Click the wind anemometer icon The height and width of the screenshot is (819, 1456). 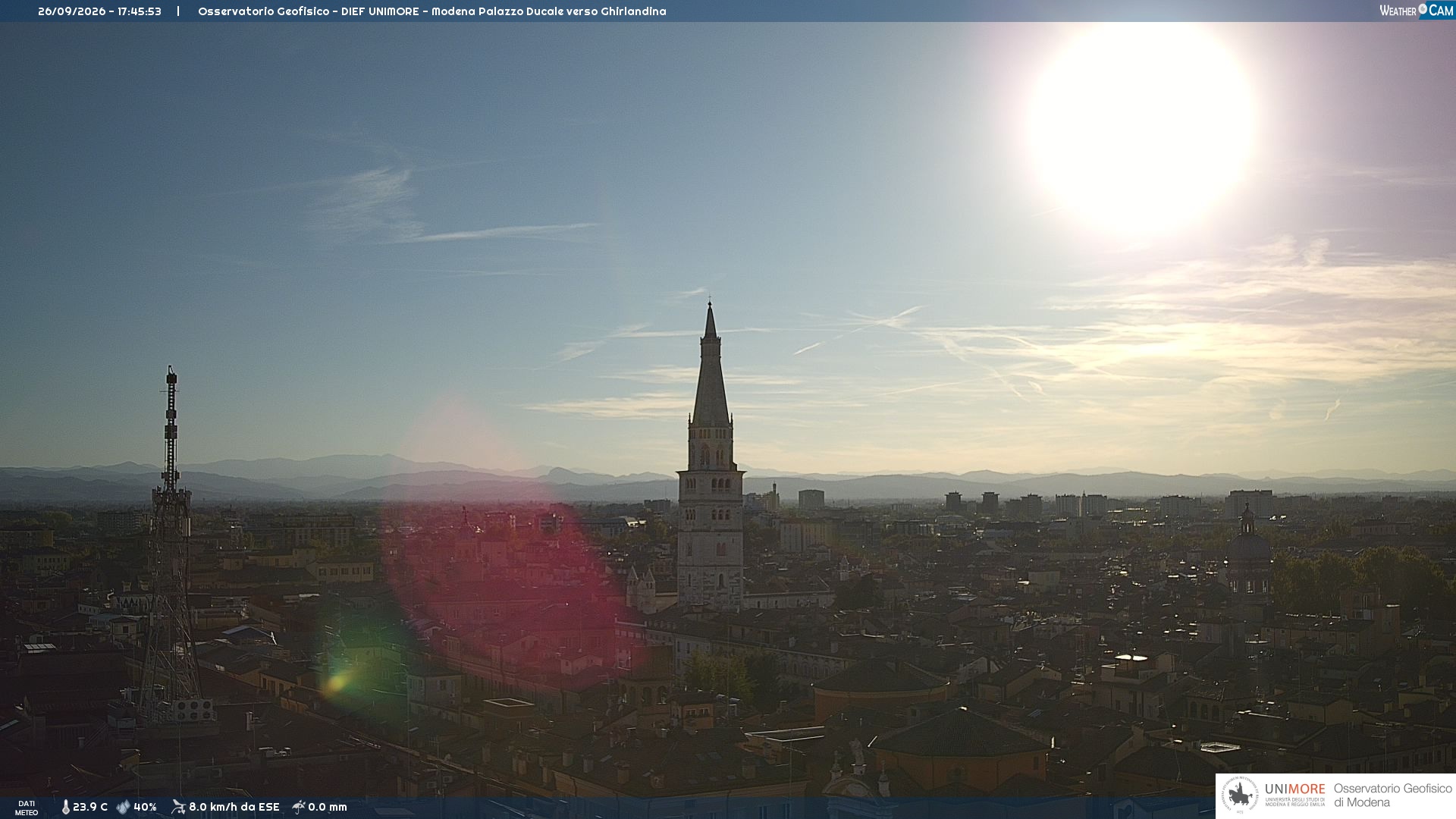click(178, 807)
